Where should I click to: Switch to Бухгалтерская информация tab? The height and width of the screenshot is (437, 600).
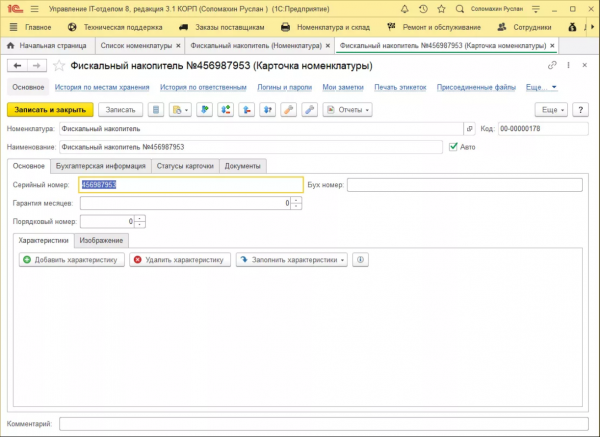[x=101, y=166]
